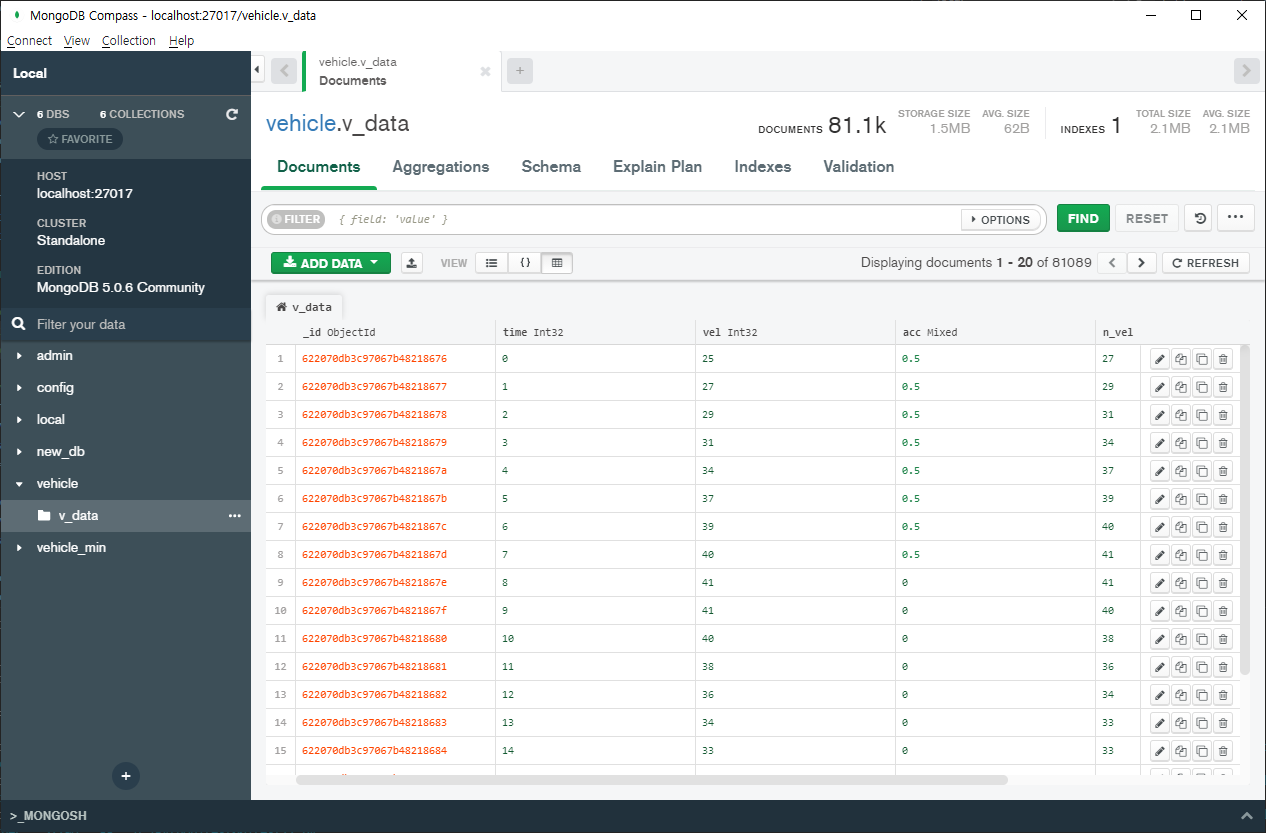Copy the document in row 2
Image resolution: width=1266 pixels, height=833 pixels.
coord(1181,387)
